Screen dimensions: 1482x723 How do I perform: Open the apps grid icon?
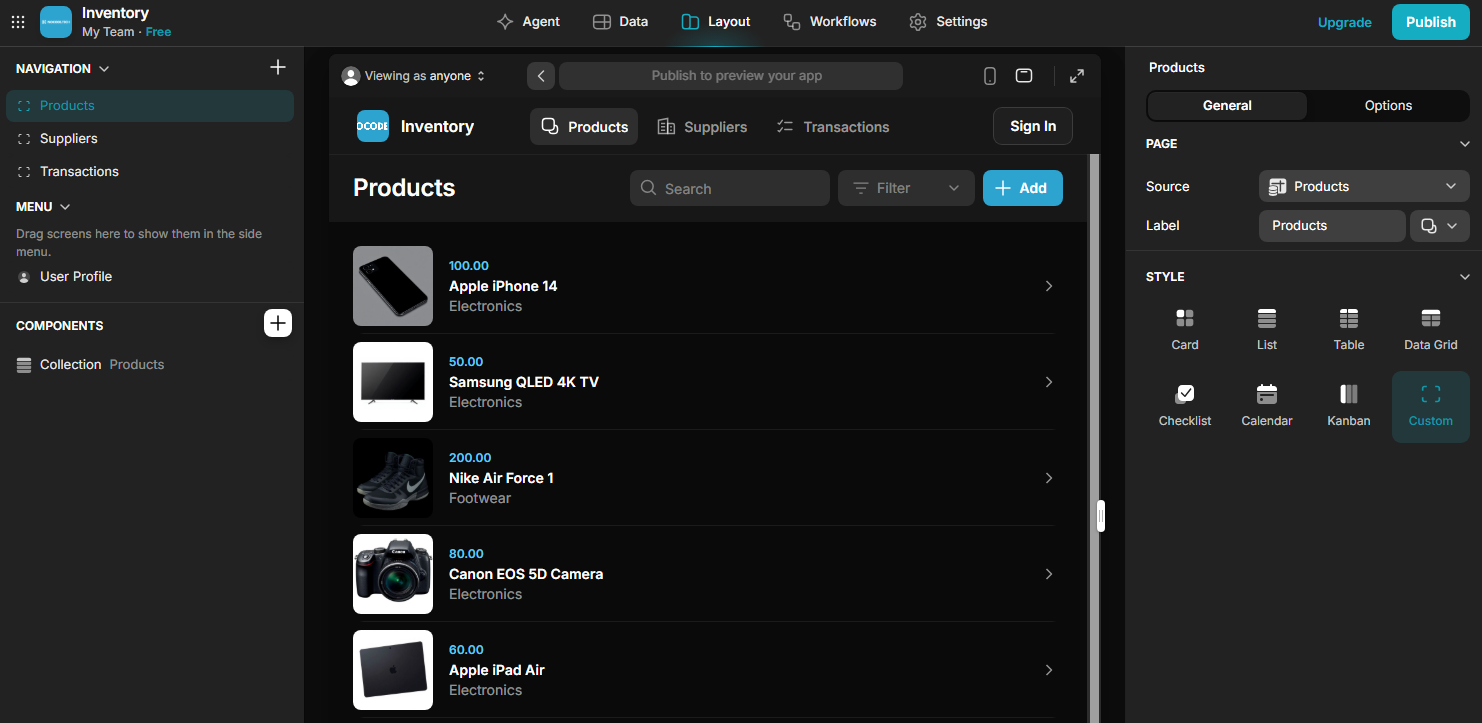click(18, 22)
